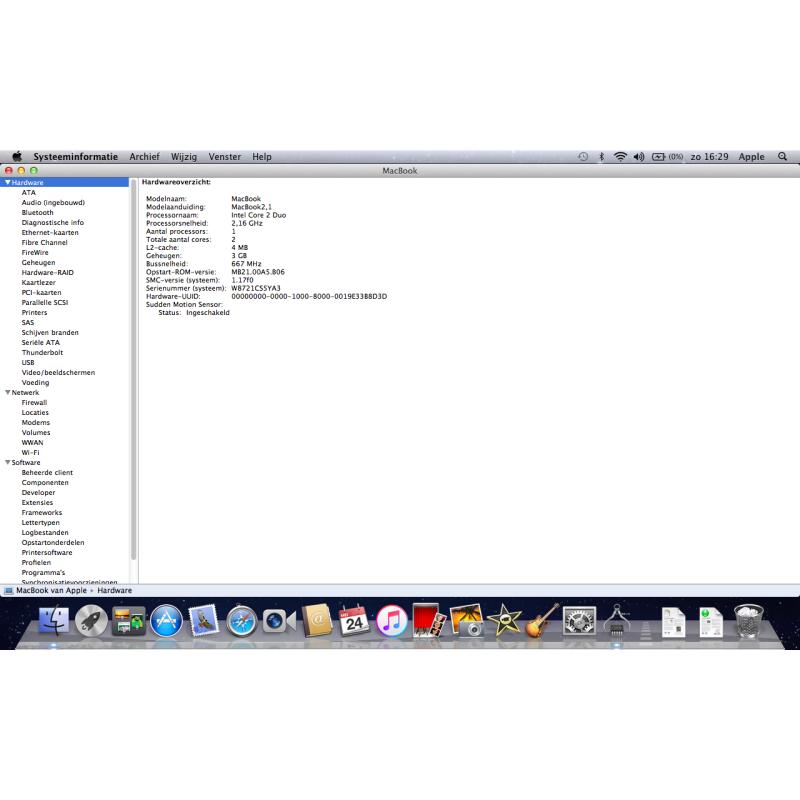Click Time Machine menu bar icon
The width and height of the screenshot is (800, 800).
583,157
